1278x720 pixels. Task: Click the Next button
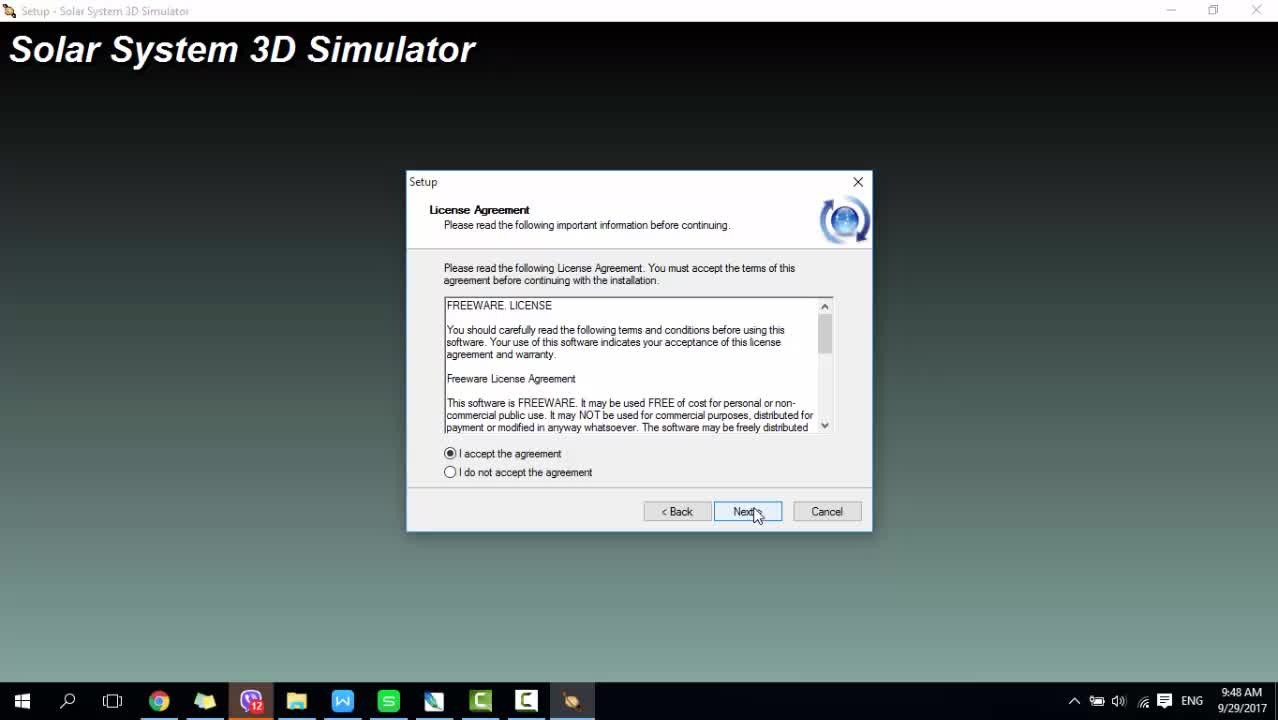748,512
